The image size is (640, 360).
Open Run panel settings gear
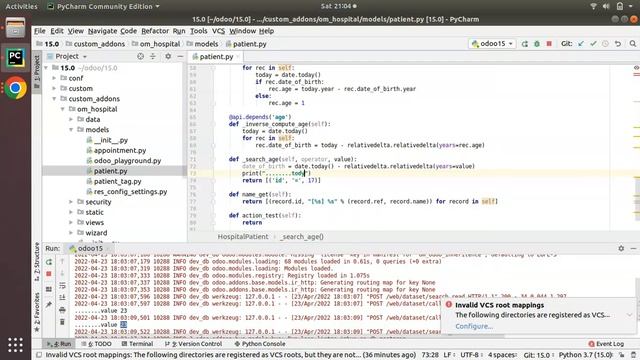click(x=621, y=248)
